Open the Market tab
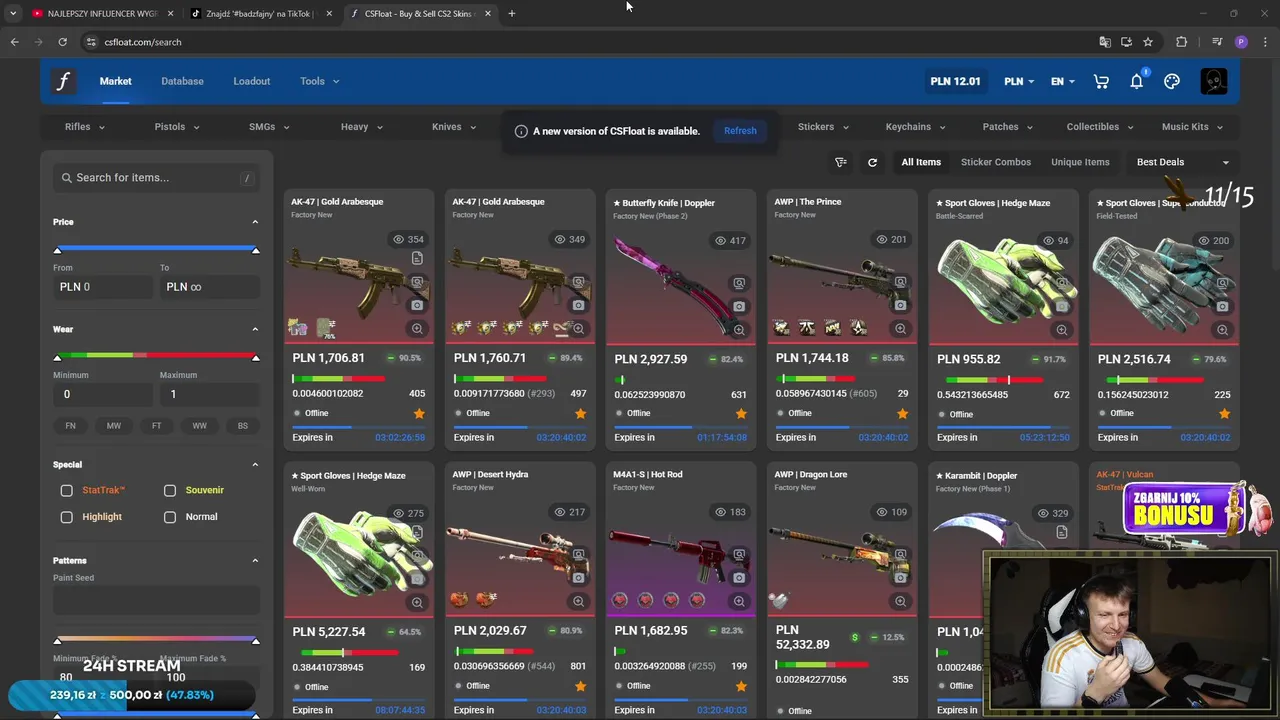 coord(115,81)
